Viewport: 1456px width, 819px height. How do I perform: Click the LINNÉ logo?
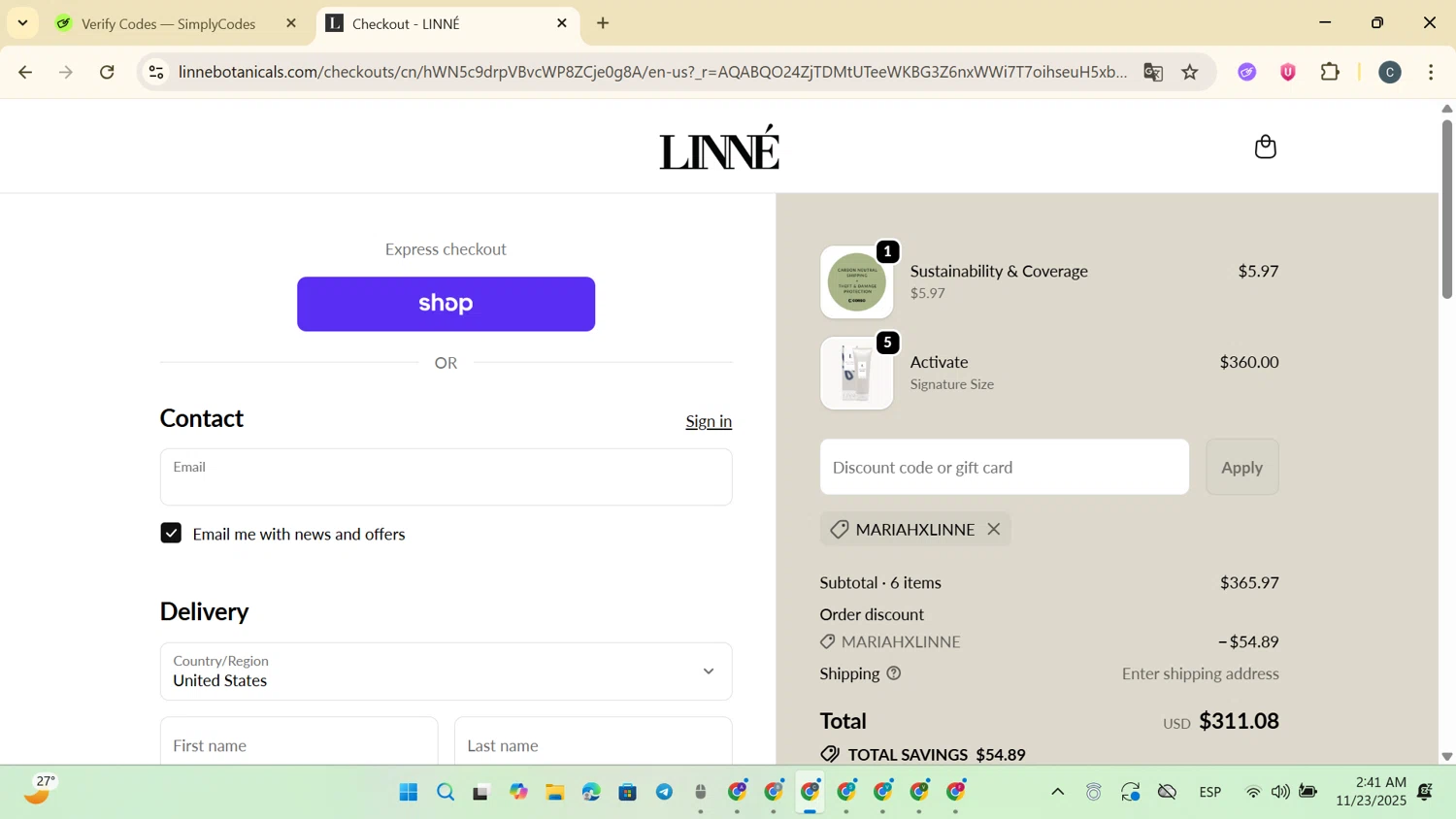coord(719,148)
